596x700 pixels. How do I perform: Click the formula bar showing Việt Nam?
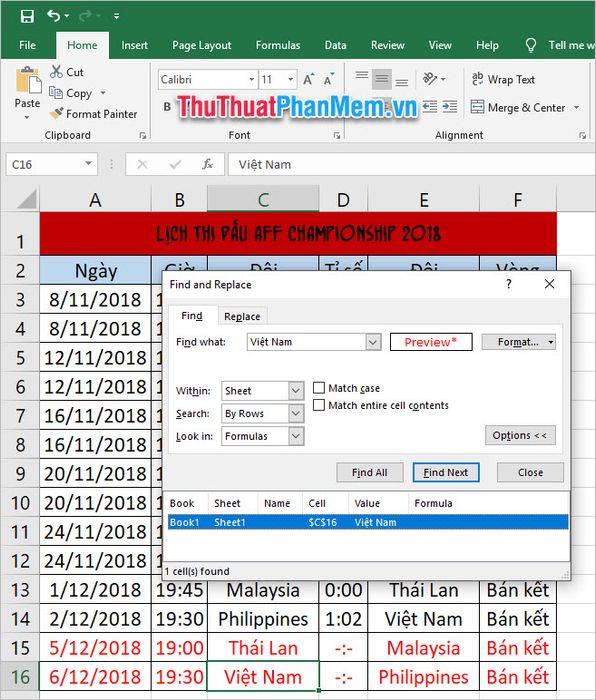(x=411, y=164)
